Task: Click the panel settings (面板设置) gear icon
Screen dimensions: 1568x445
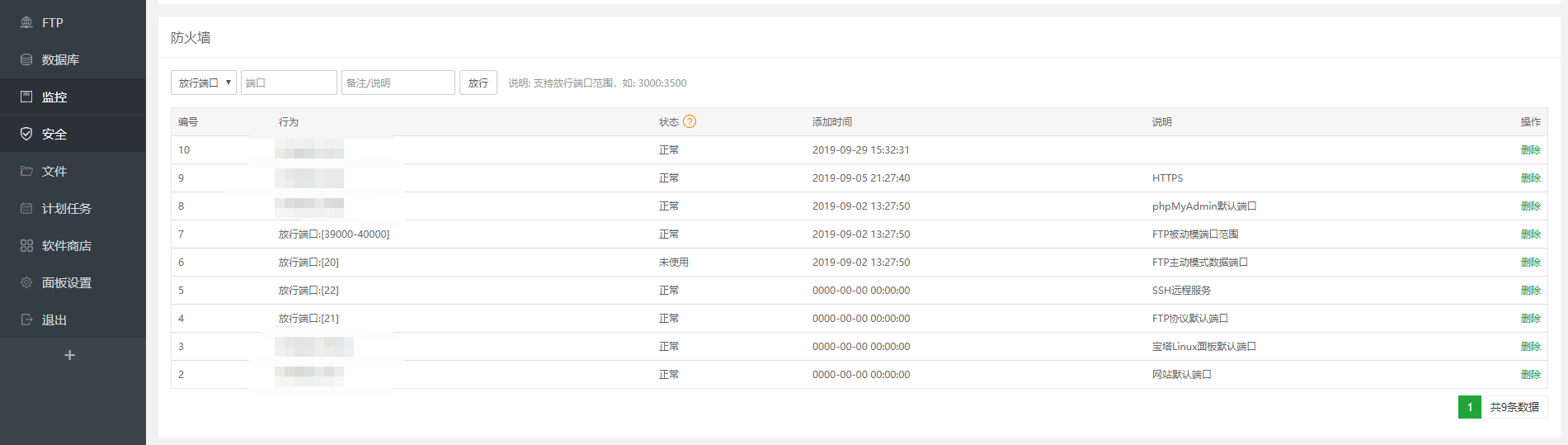Action: click(x=26, y=282)
